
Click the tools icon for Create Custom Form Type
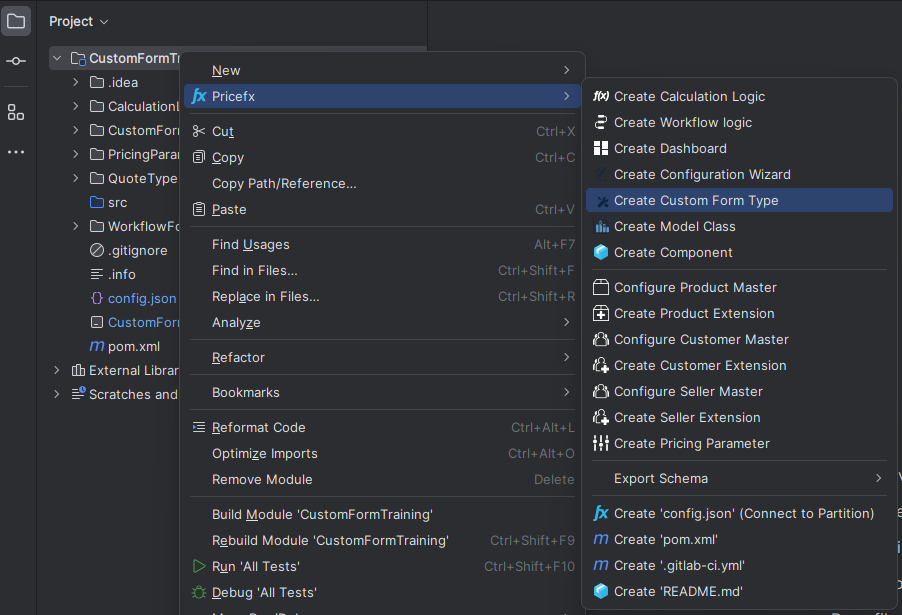pos(602,201)
